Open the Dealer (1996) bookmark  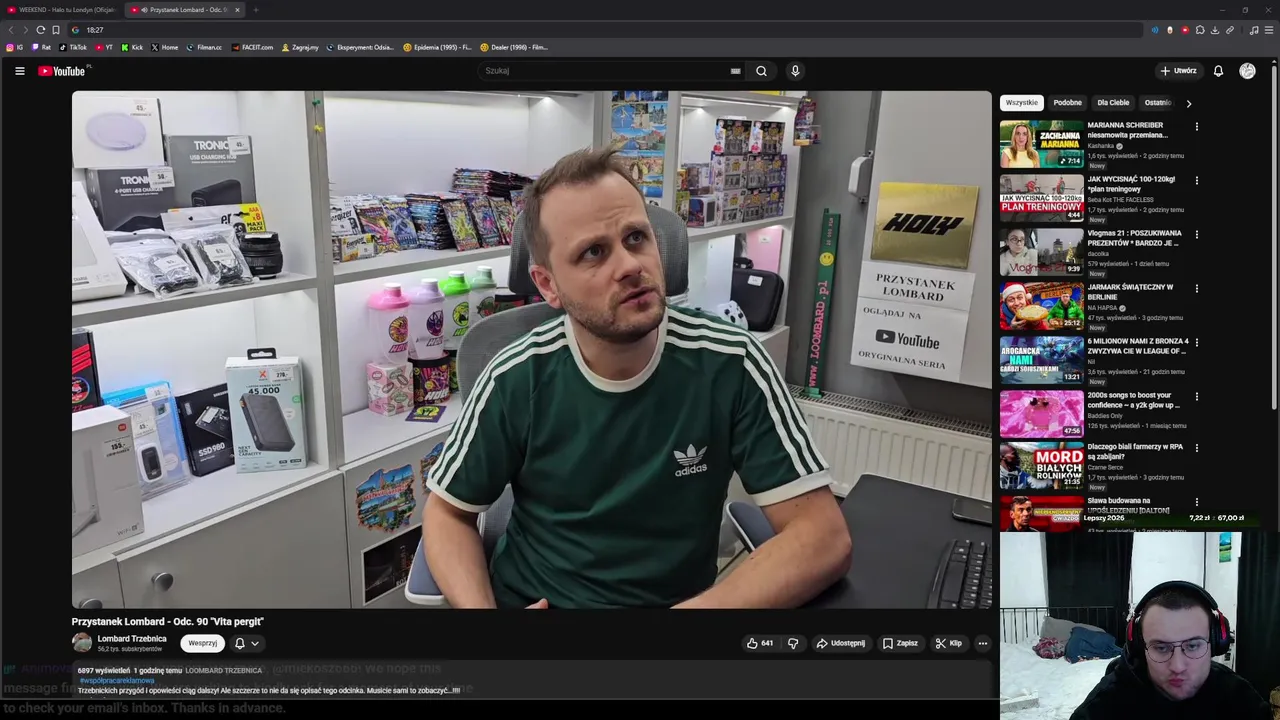point(514,47)
